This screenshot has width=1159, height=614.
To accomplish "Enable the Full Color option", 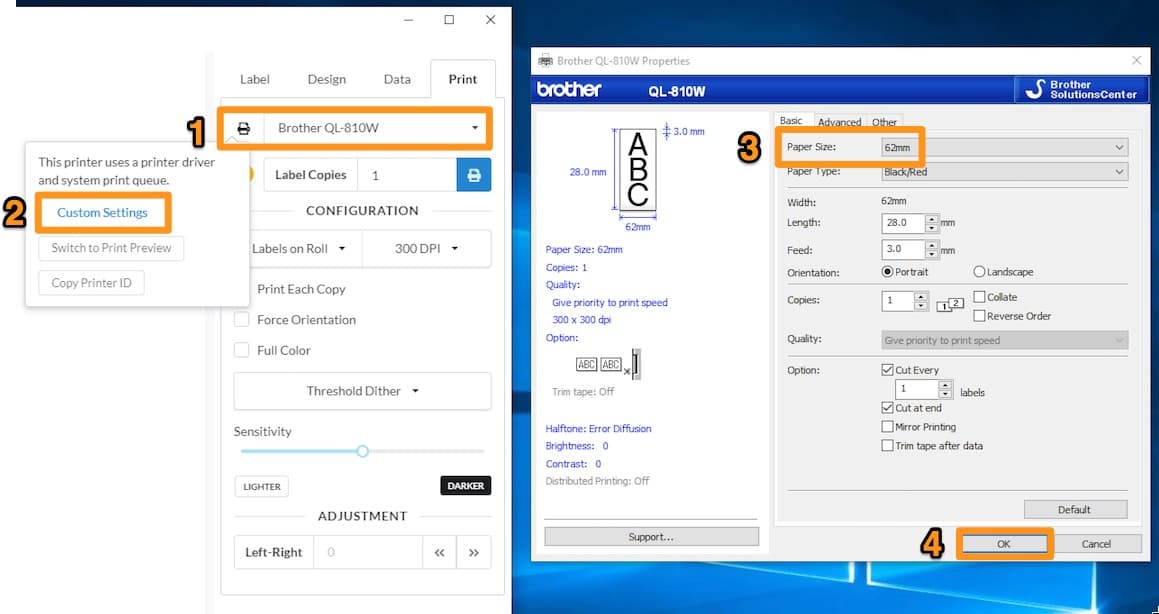I will click(239, 350).
